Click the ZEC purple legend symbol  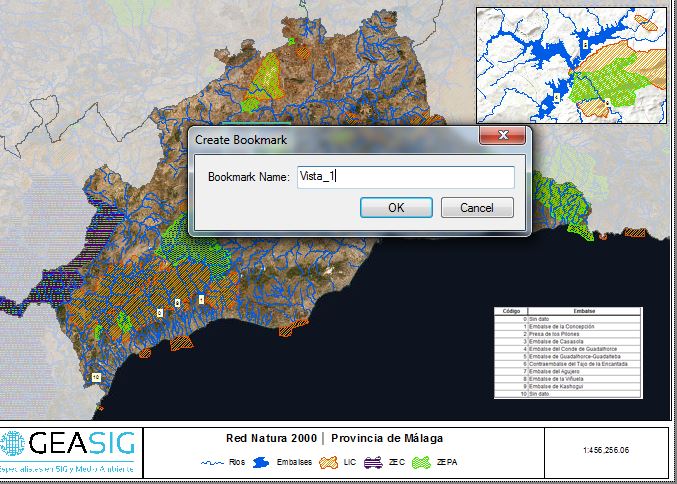click(x=375, y=463)
